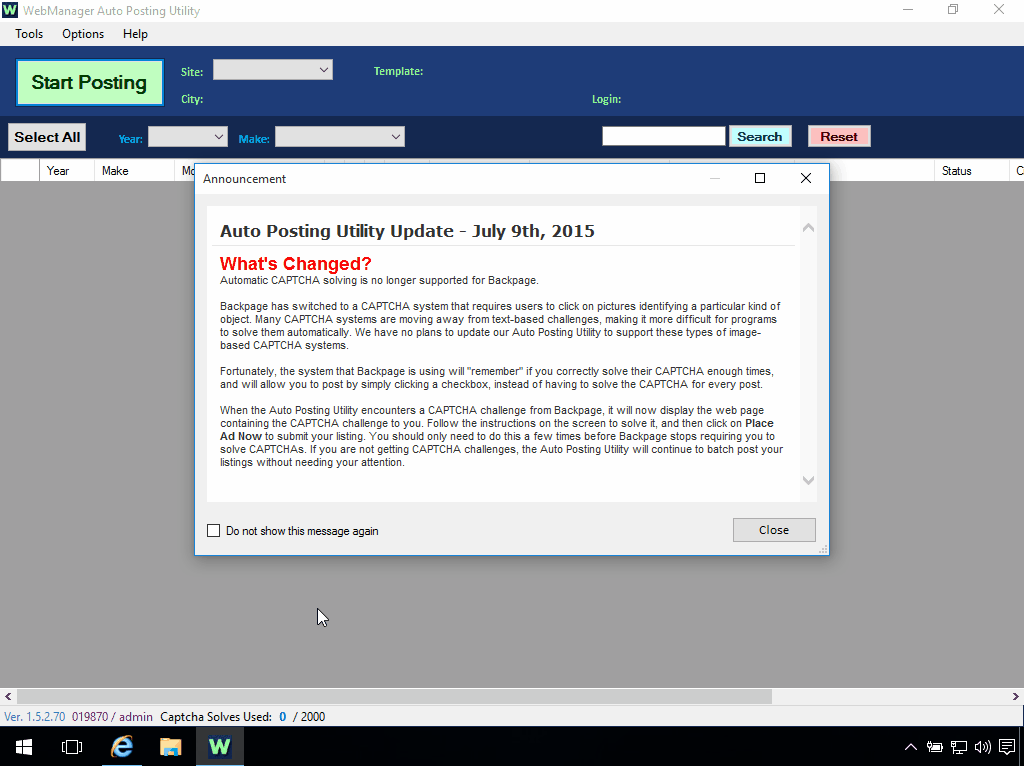Click '019870 / admin' in status bar
Screen dimensions: 1024x766
click(x=112, y=716)
